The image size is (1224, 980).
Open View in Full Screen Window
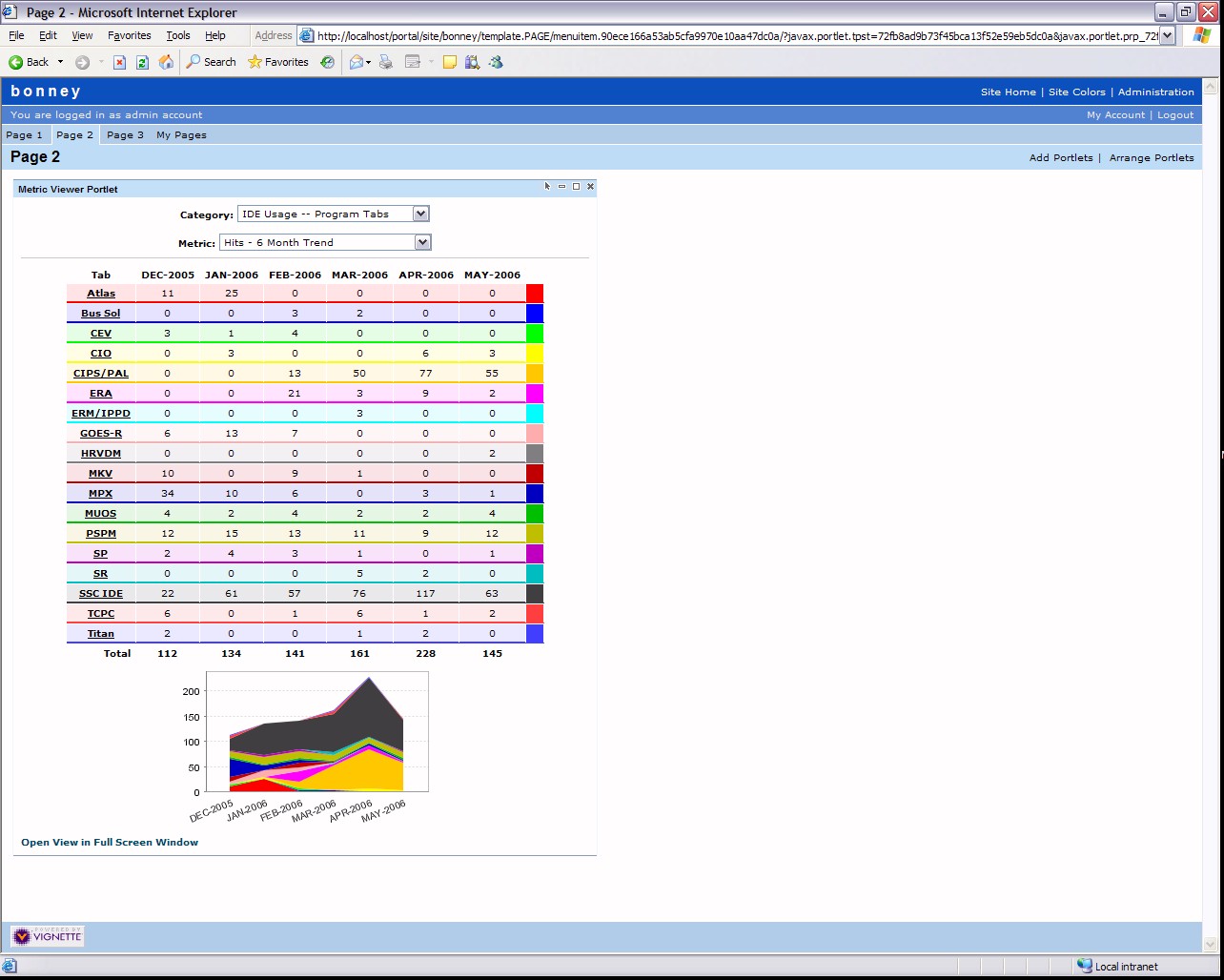point(110,843)
